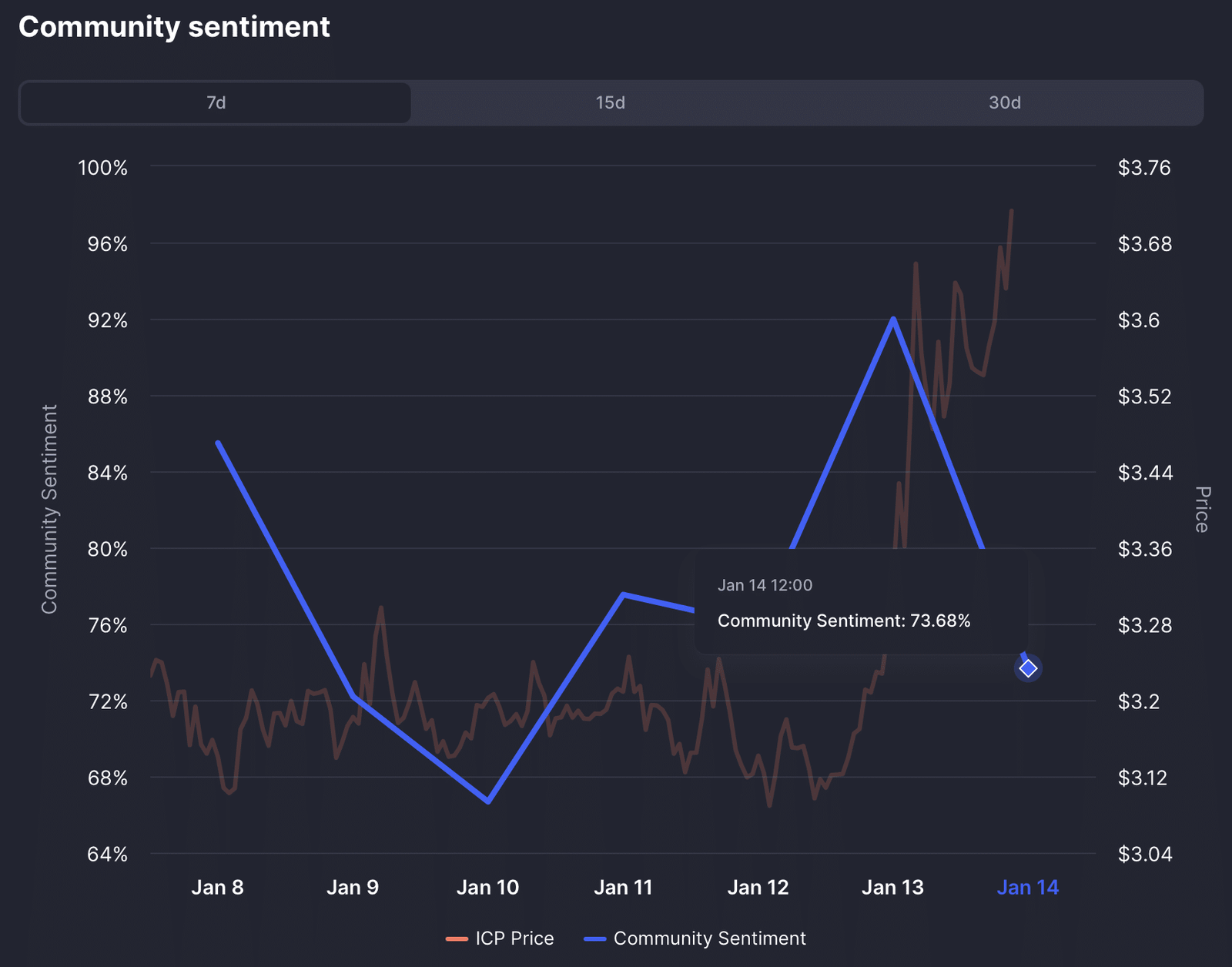1232x967 pixels.
Task: Click the sentiment line's starting point on Jan 8
Action: click(218, 443)
